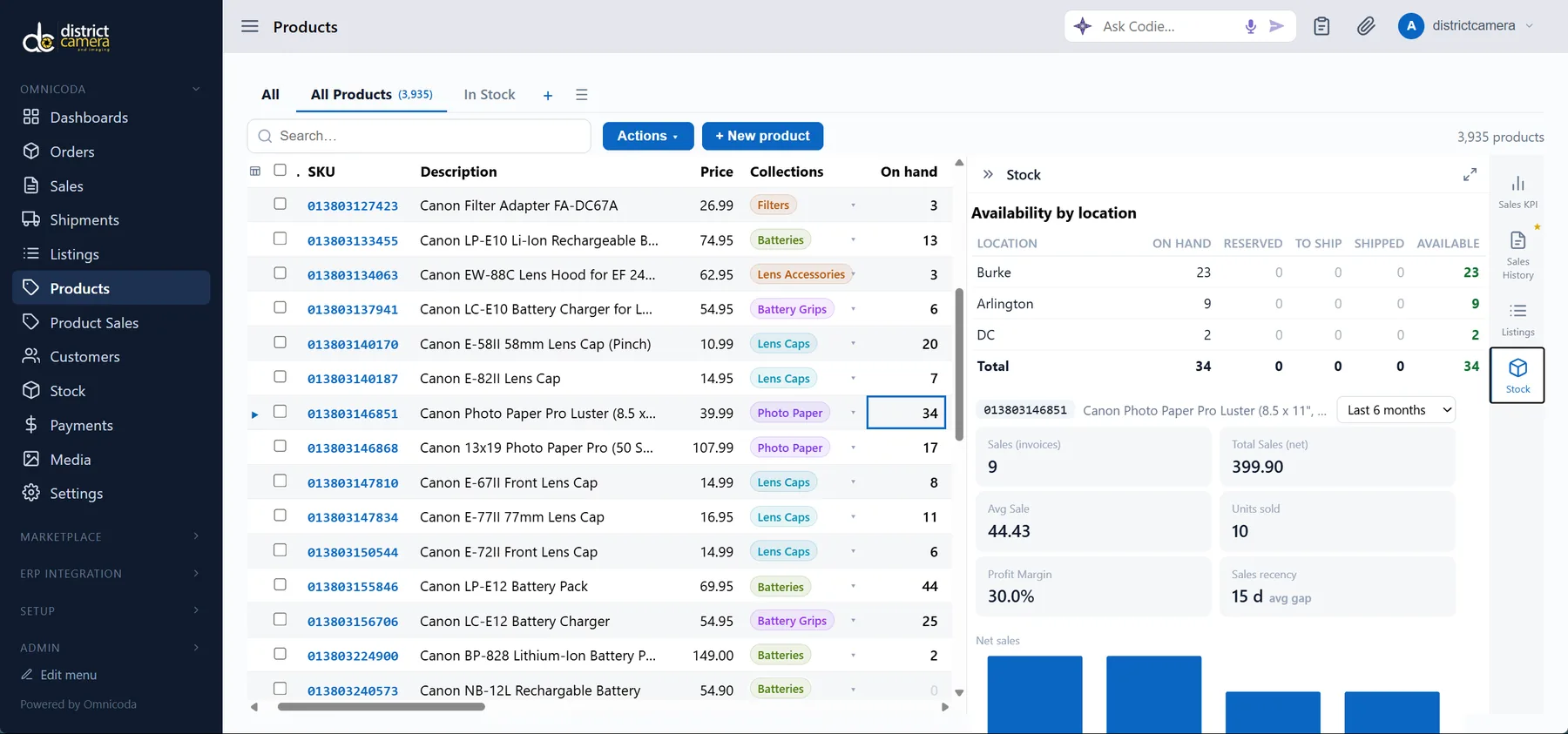Select checkbox for SKU 013803224900
The image size is (1568, 734).
(280, 654)
